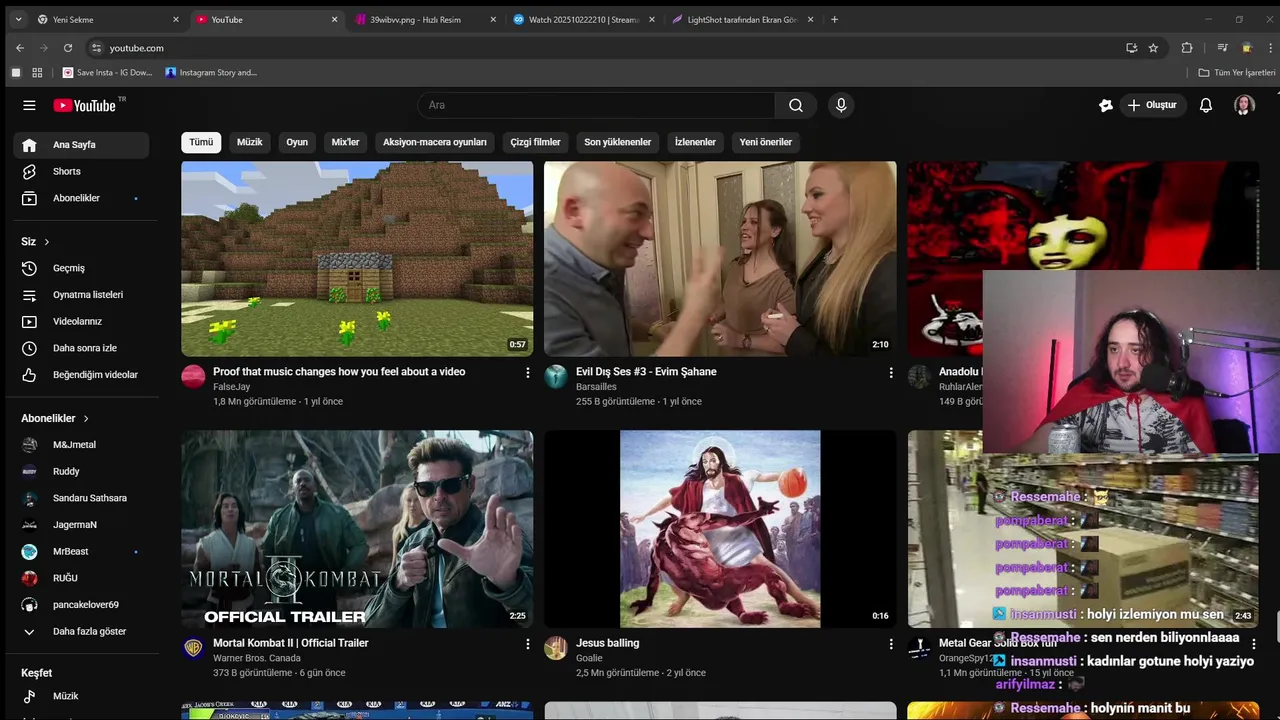Viewport: 1280px width, 720px height.
Task: Reload page with browser refresh button
Action: click(x=68, y=48)
